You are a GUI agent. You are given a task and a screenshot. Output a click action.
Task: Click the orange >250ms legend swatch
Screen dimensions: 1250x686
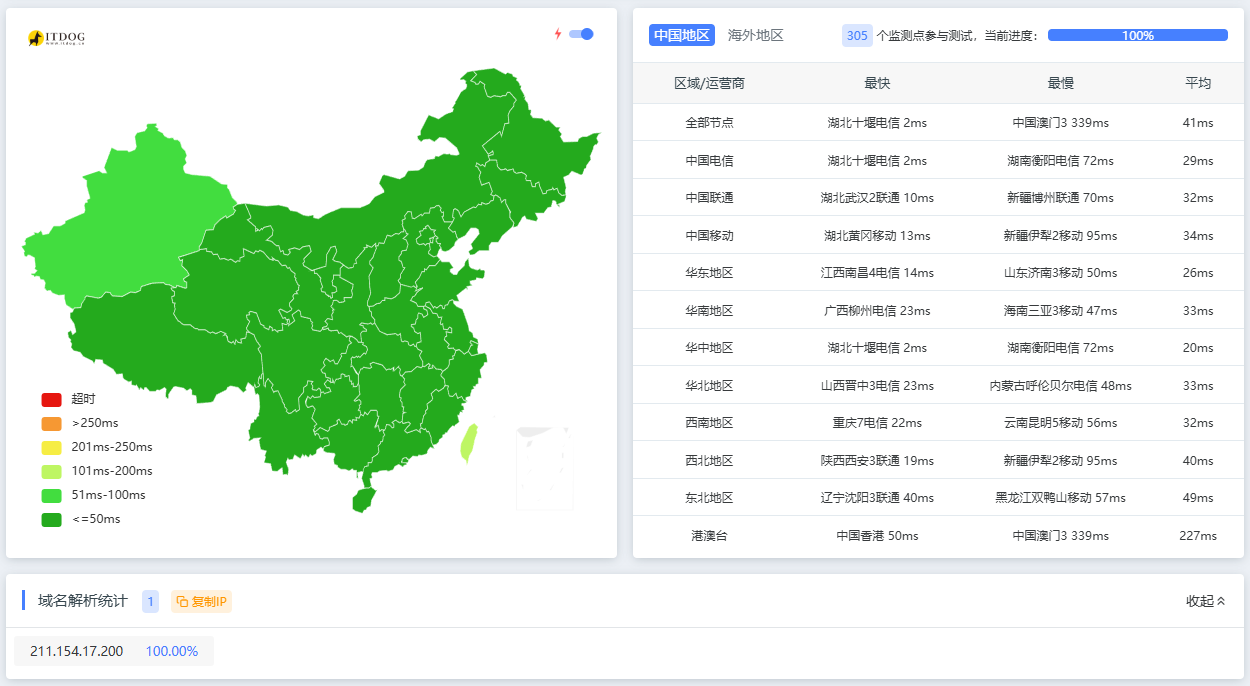click(x=51, y=423)
